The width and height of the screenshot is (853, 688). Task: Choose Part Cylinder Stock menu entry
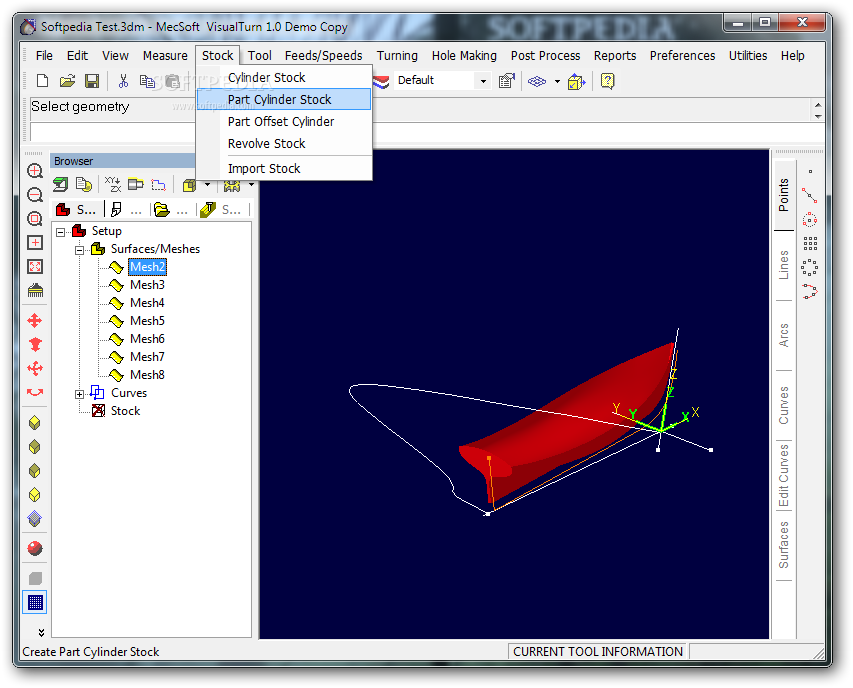pyautogui.click(x=284, y=100)
